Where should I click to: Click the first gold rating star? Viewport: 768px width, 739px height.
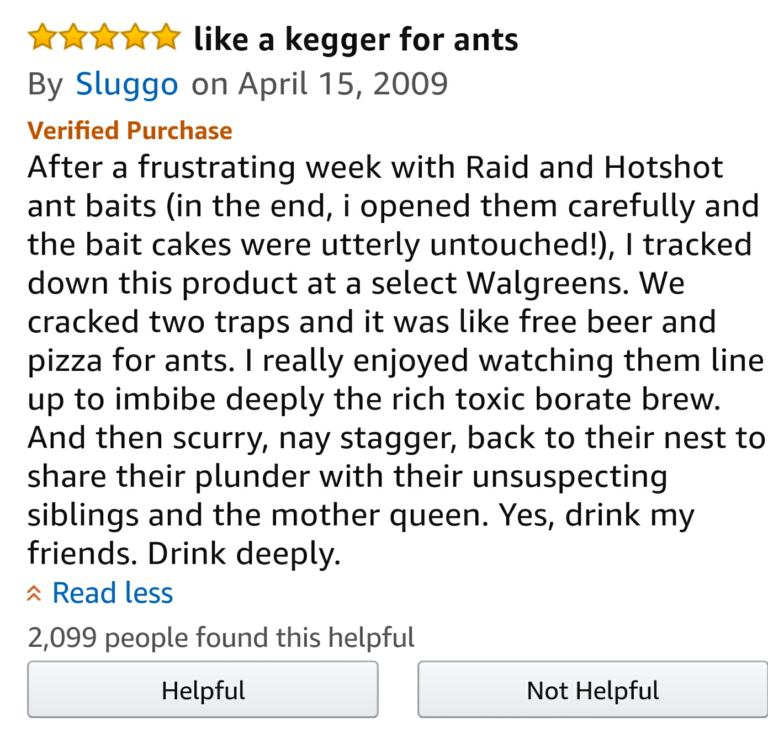tap(43, 38)
